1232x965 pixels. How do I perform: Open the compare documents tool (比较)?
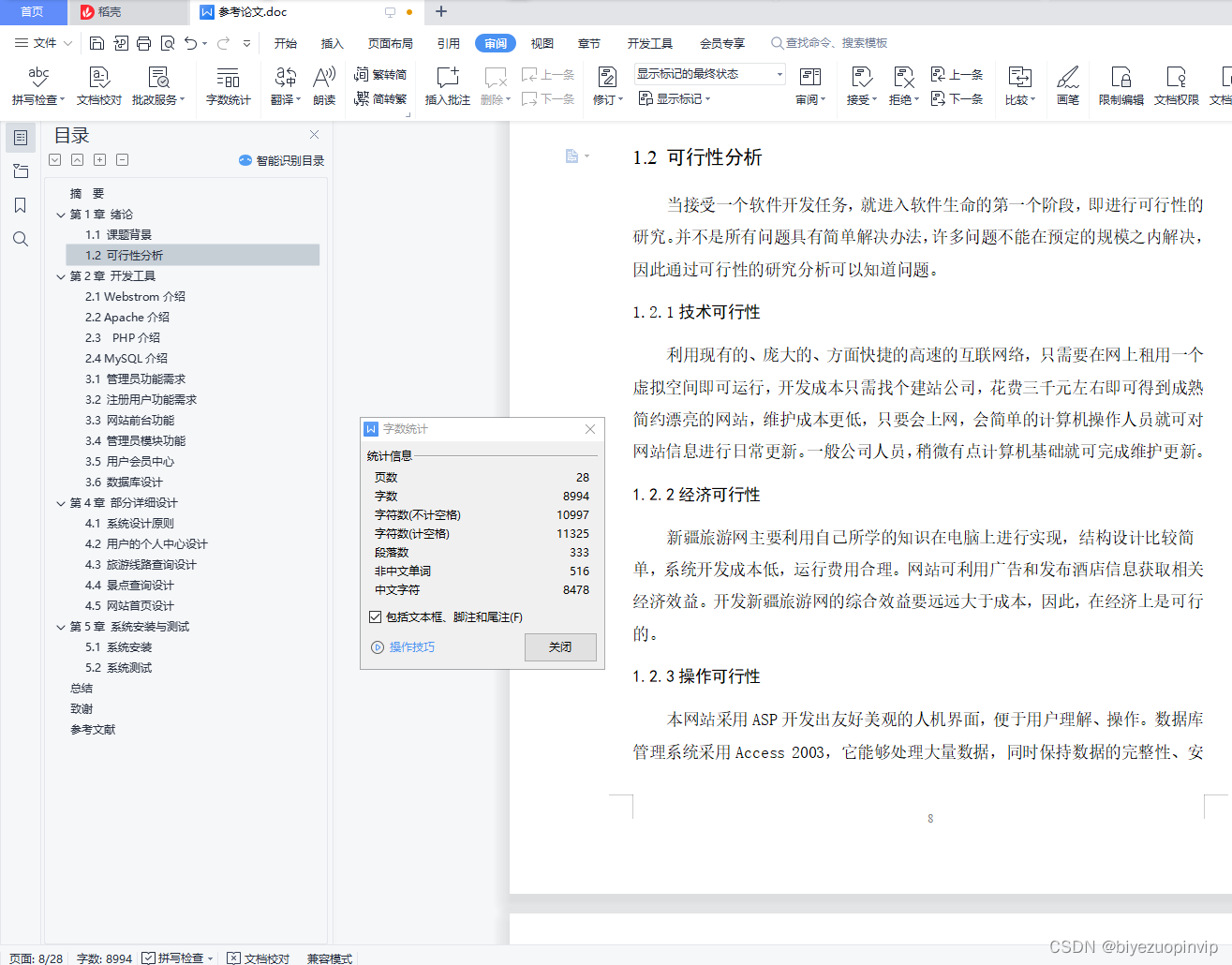pos(1019,85)
